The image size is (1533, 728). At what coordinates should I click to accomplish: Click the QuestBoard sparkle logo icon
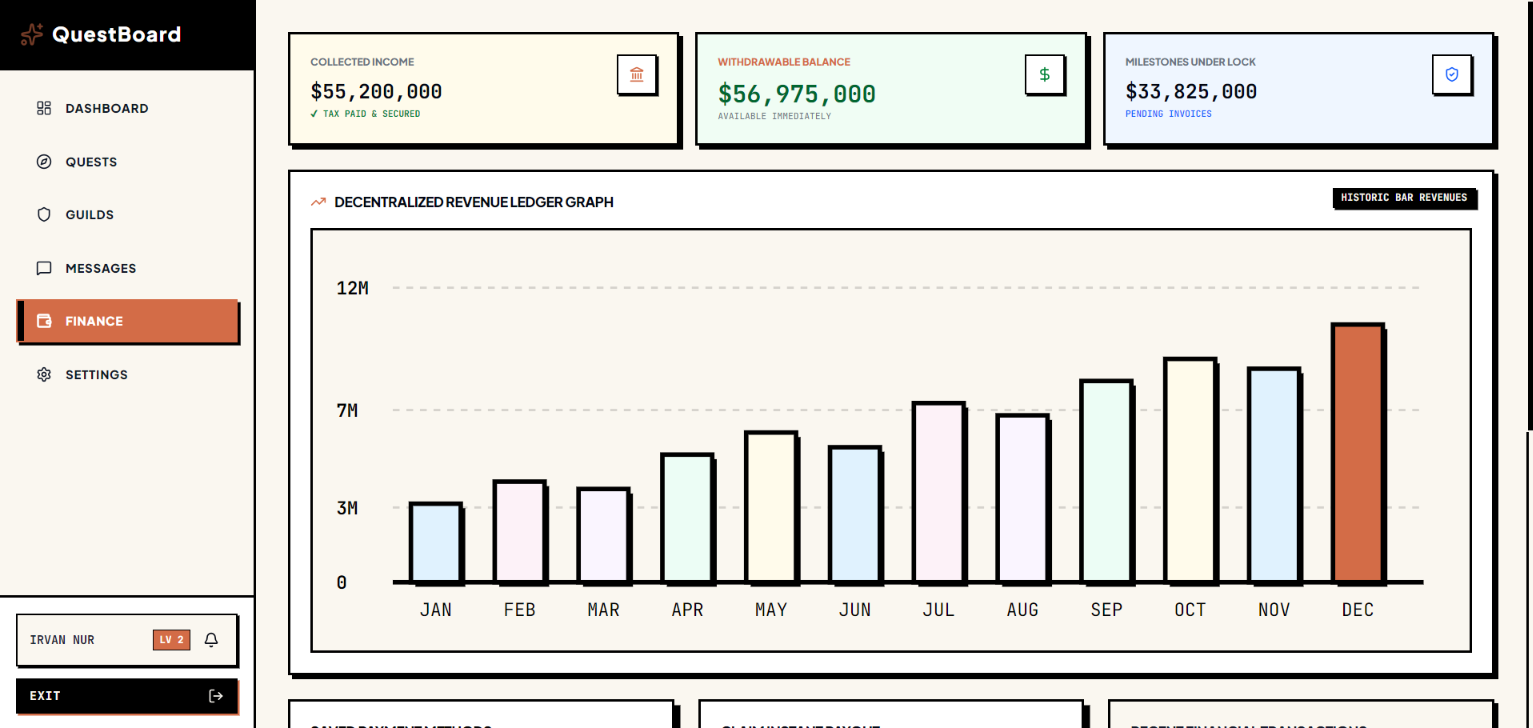click(x=32, y=35)
